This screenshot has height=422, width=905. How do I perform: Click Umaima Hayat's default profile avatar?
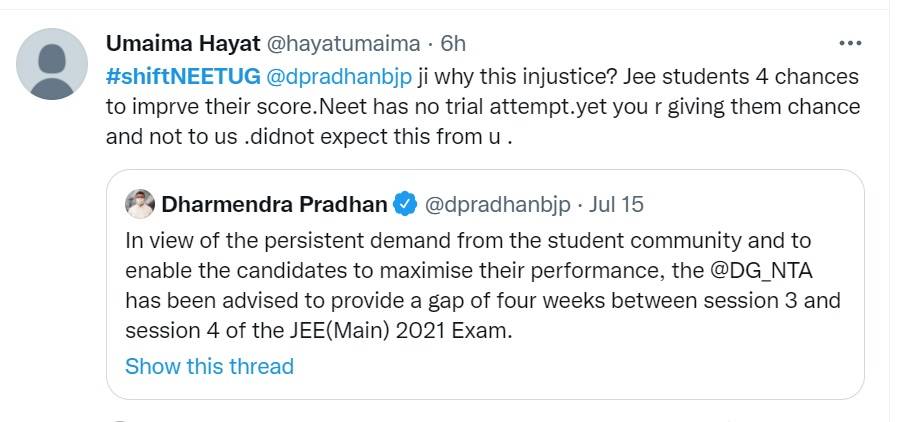coord(54,63)
